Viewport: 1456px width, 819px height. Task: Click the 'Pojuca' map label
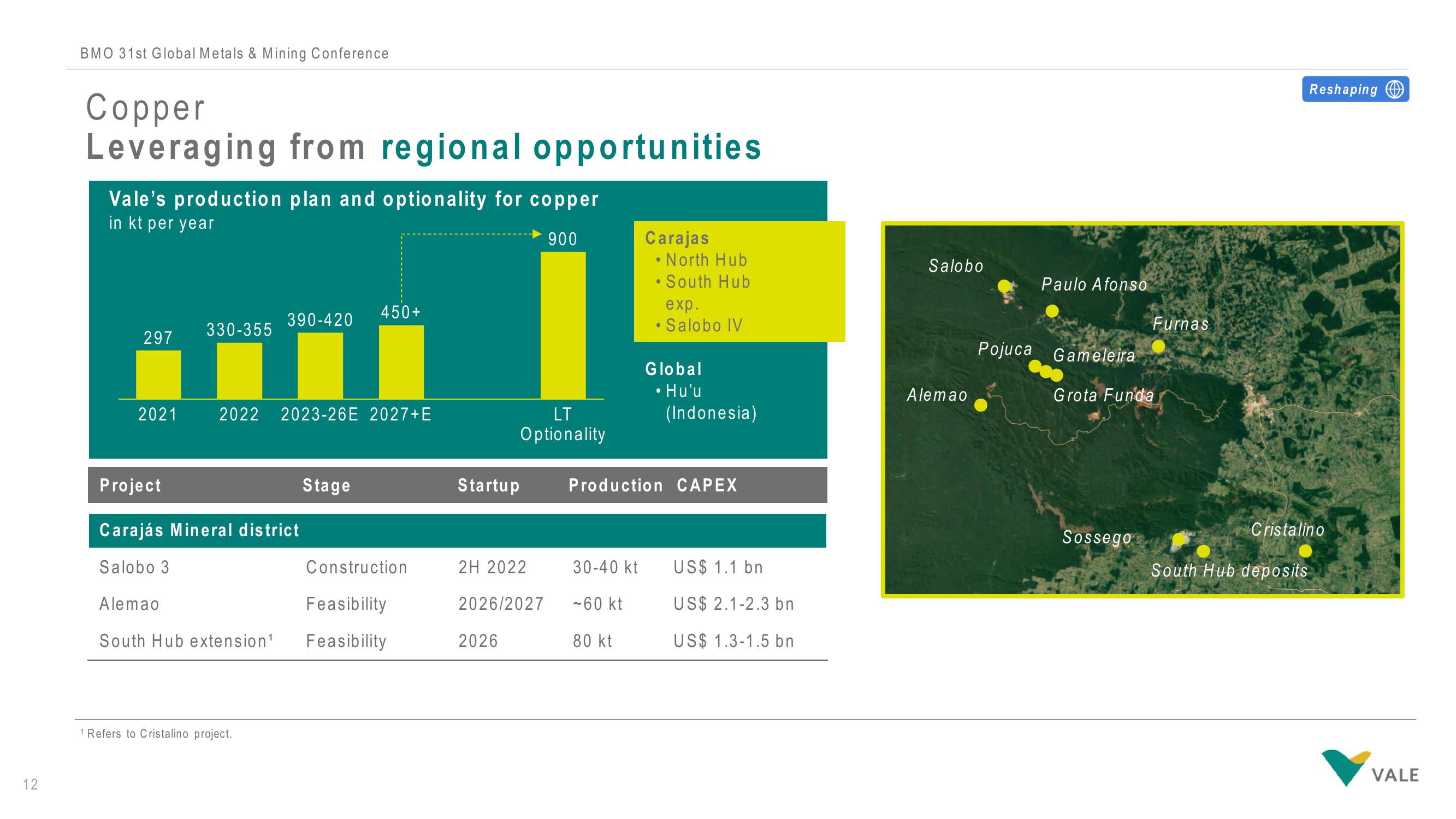[1005, 349]
